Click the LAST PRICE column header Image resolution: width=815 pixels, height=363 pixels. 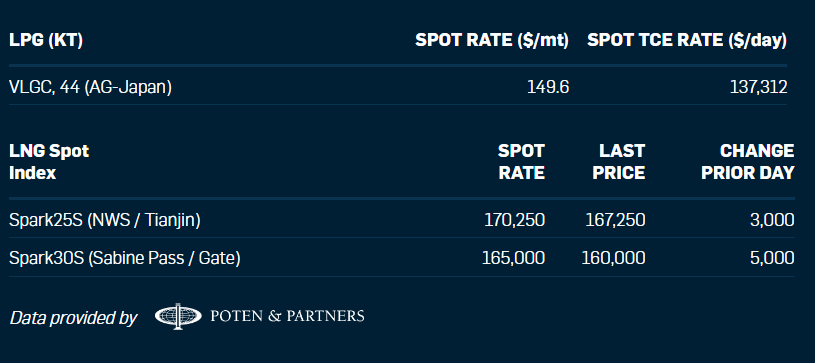coord(619,162)
